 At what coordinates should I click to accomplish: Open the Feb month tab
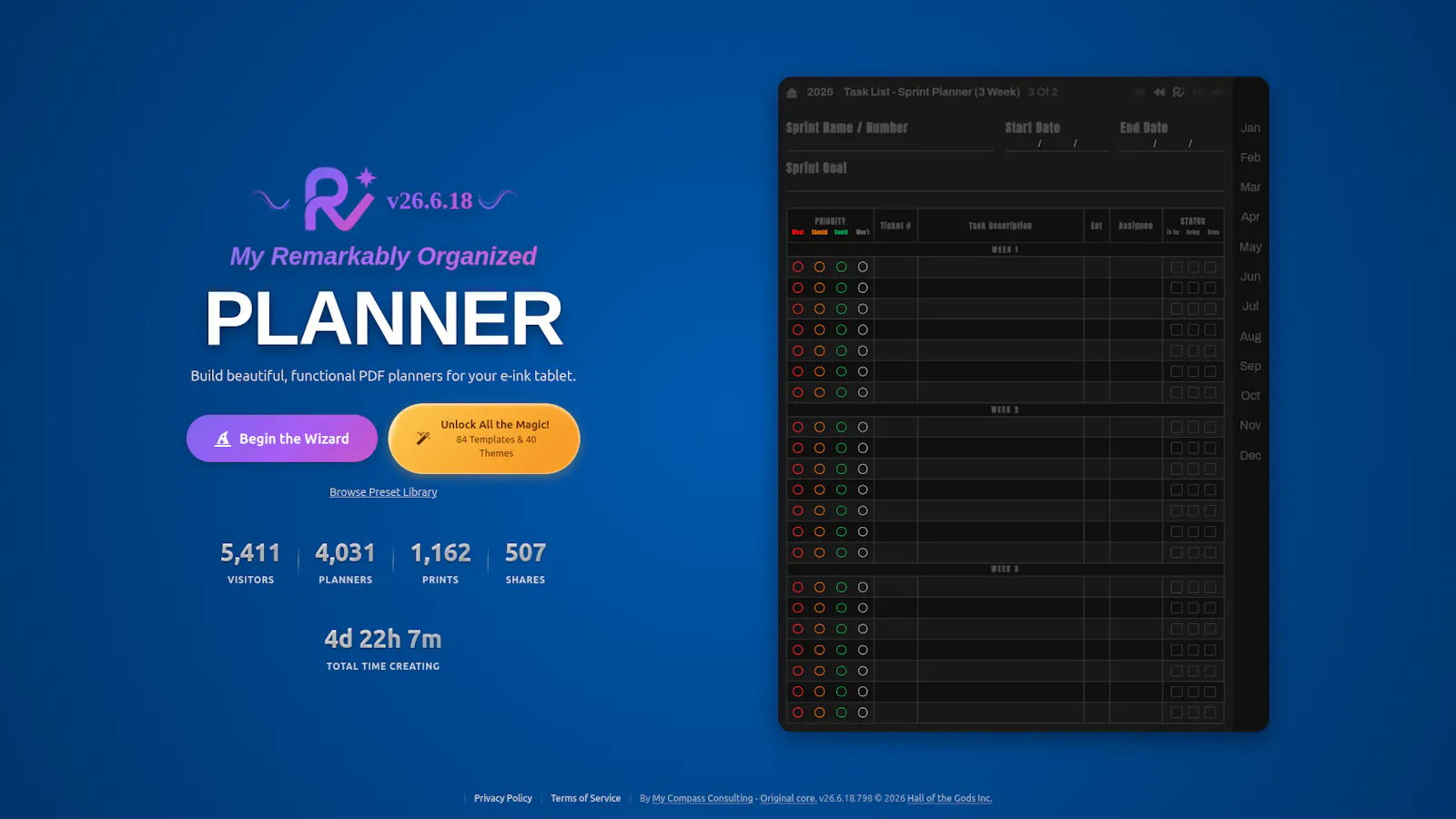pyautogui.click(x=1250, y=157)
